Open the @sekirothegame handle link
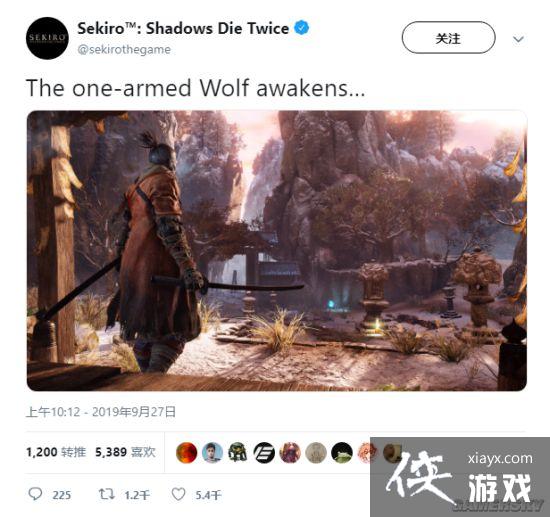Viewport: 550px width, 517px height. coord(124,49)
